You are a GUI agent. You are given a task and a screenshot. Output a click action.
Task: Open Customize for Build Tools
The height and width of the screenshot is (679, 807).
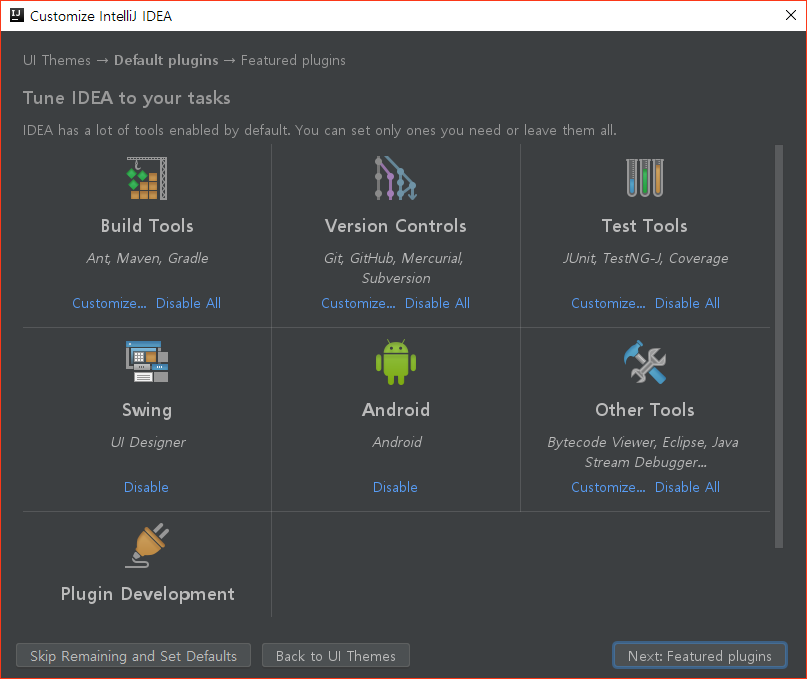109,303
